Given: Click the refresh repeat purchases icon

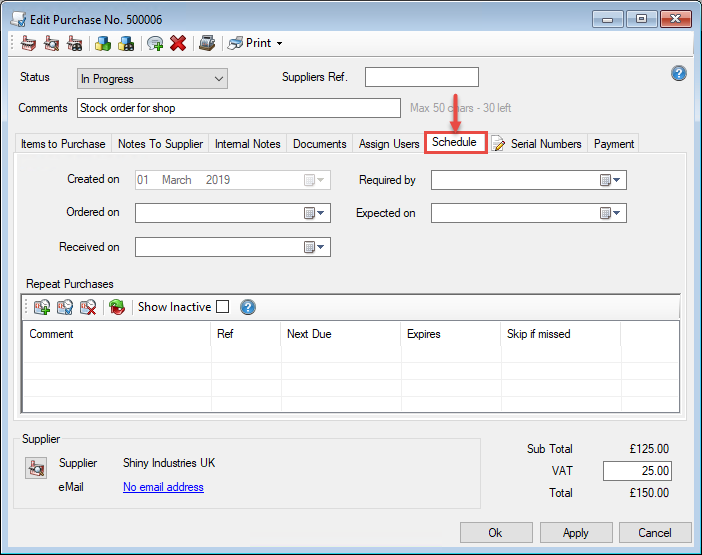Looking at the screenshot, I should pyautogui.click(x=117, y=307).
